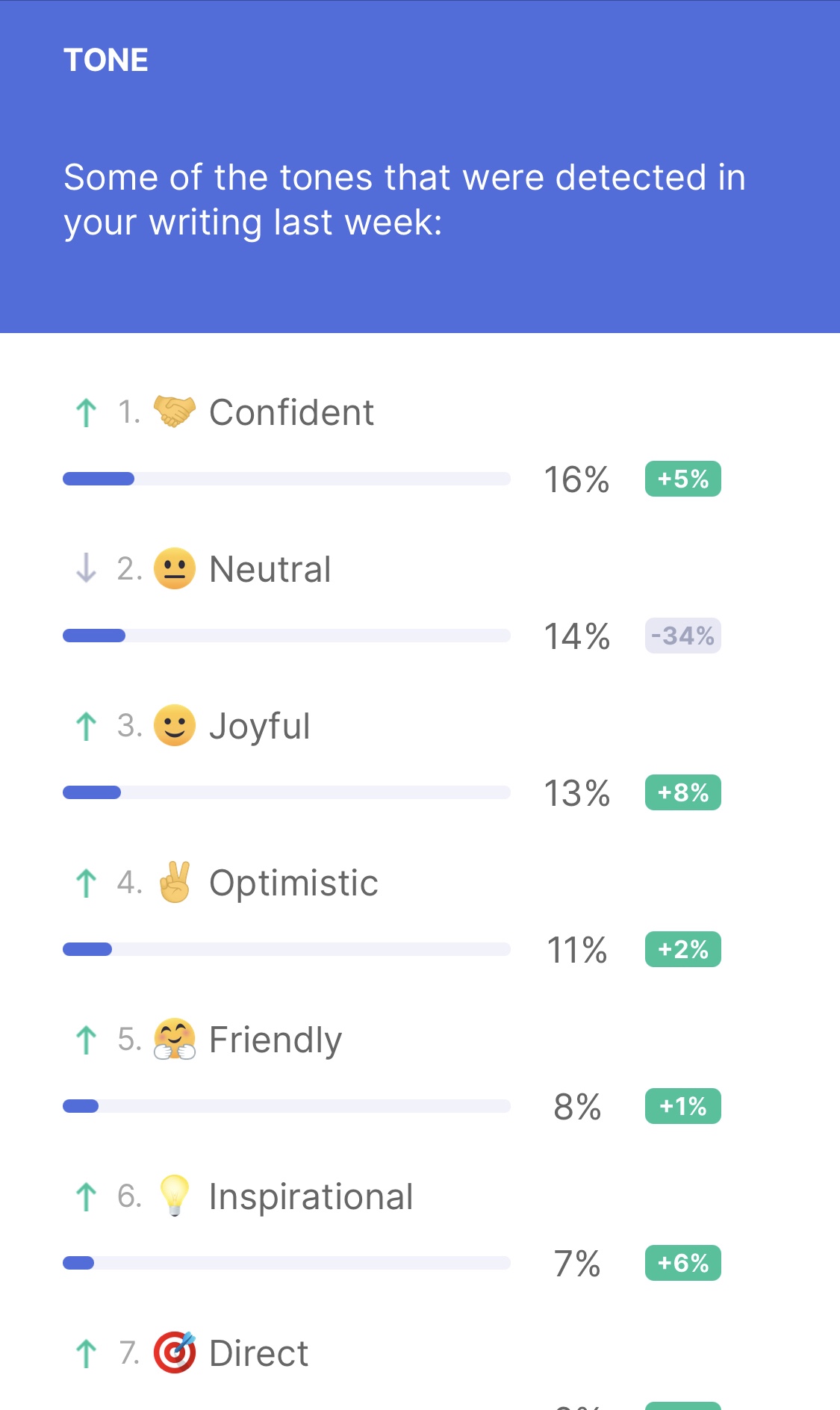Viewport: 840px width, 1410px height.
Task: Click the +5% change badge
Action: click(x=682, y=479)
